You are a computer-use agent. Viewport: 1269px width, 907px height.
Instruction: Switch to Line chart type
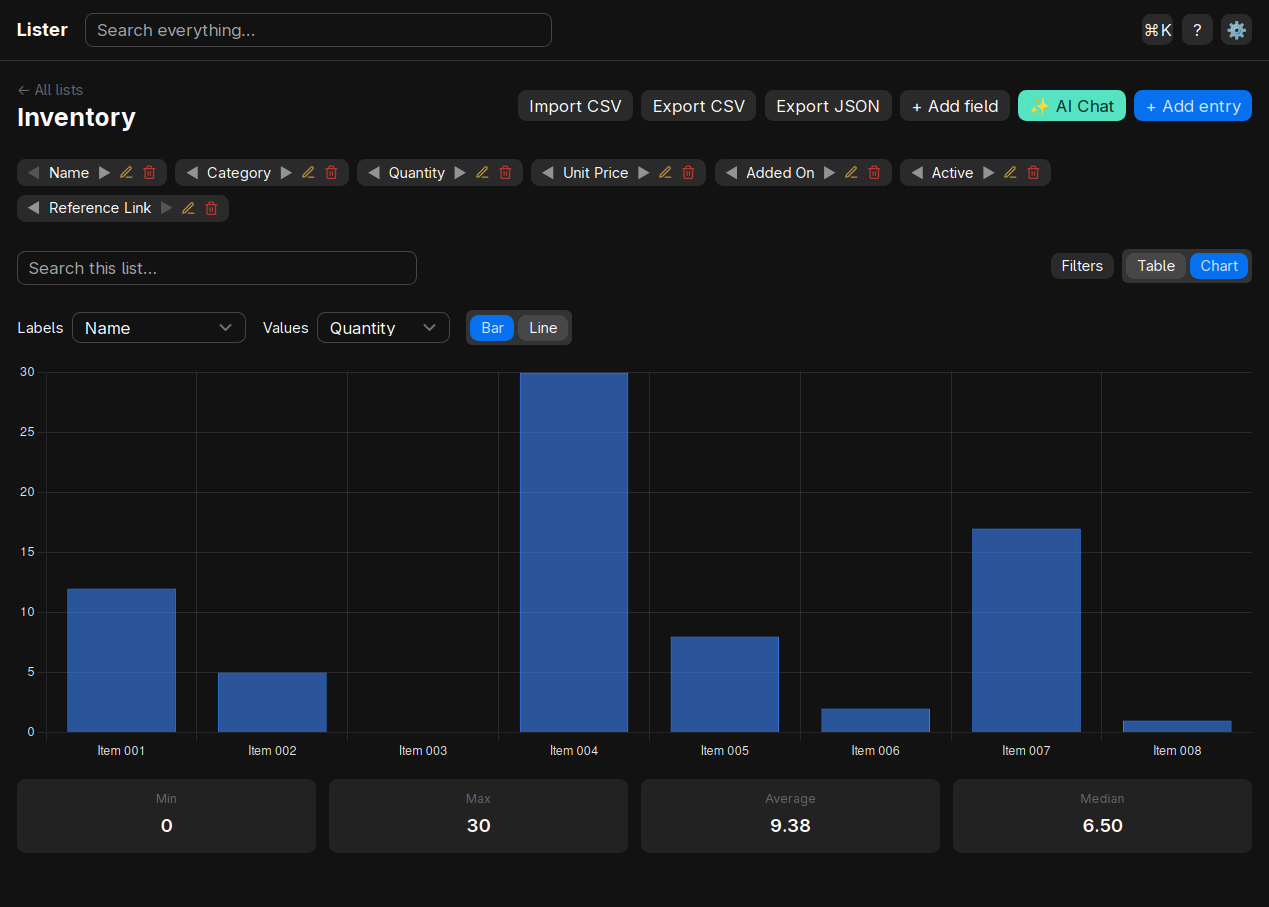pos(543,328)
